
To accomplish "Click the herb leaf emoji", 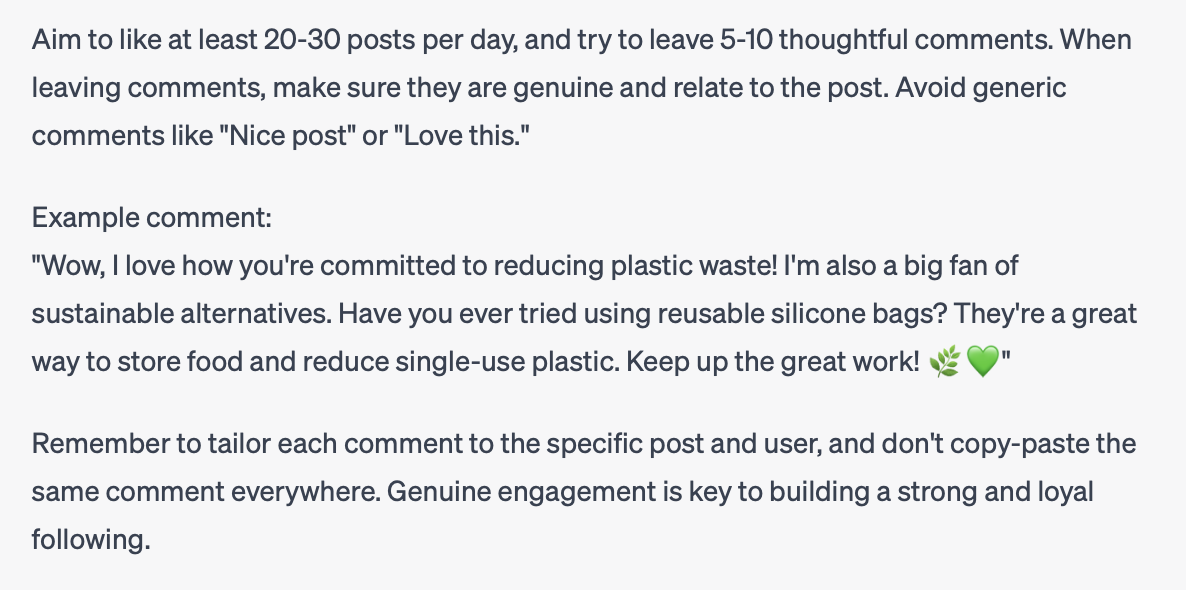I will point(945,362).
